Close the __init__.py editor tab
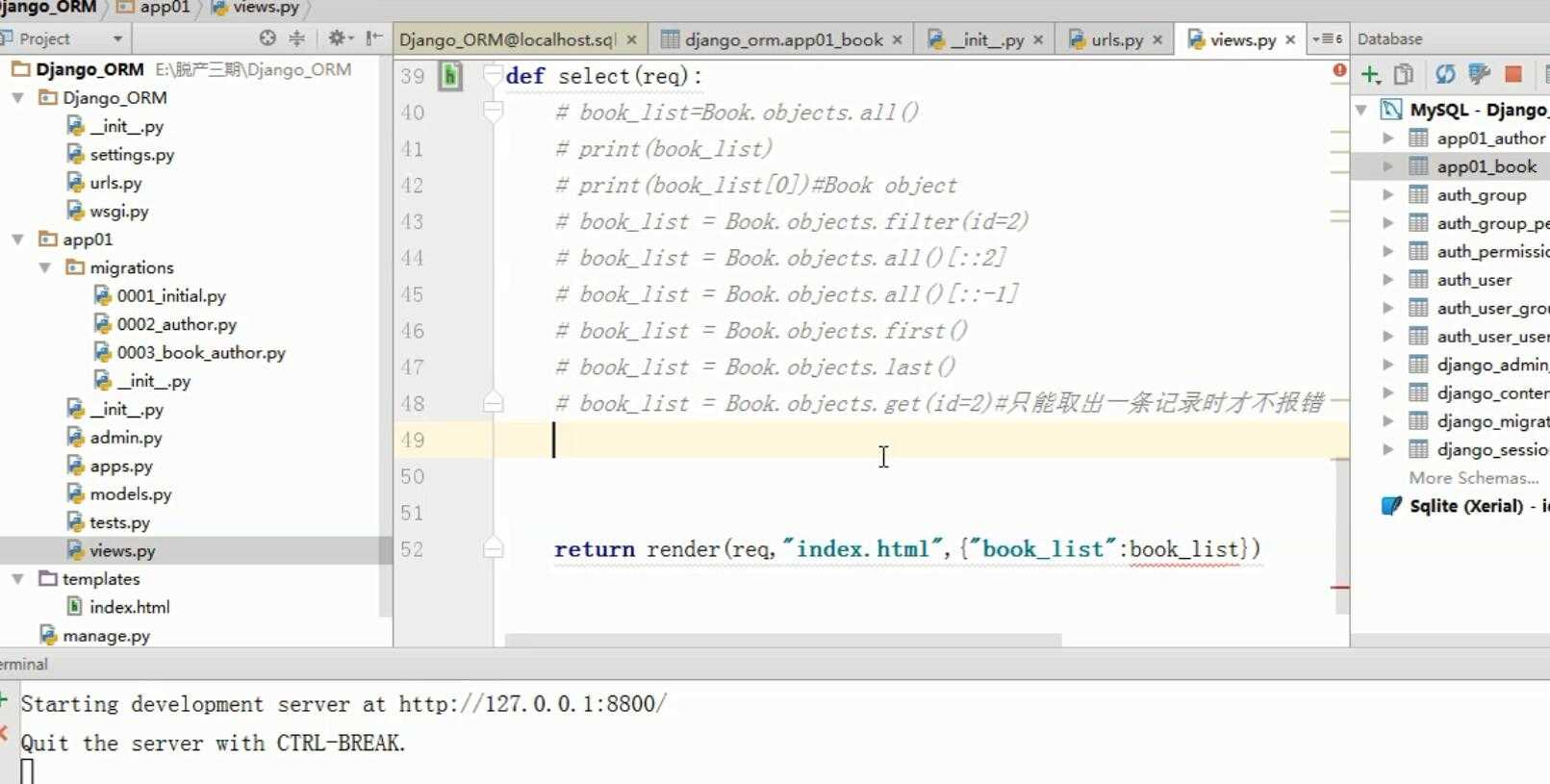1550x784 pixels. 1038,39
